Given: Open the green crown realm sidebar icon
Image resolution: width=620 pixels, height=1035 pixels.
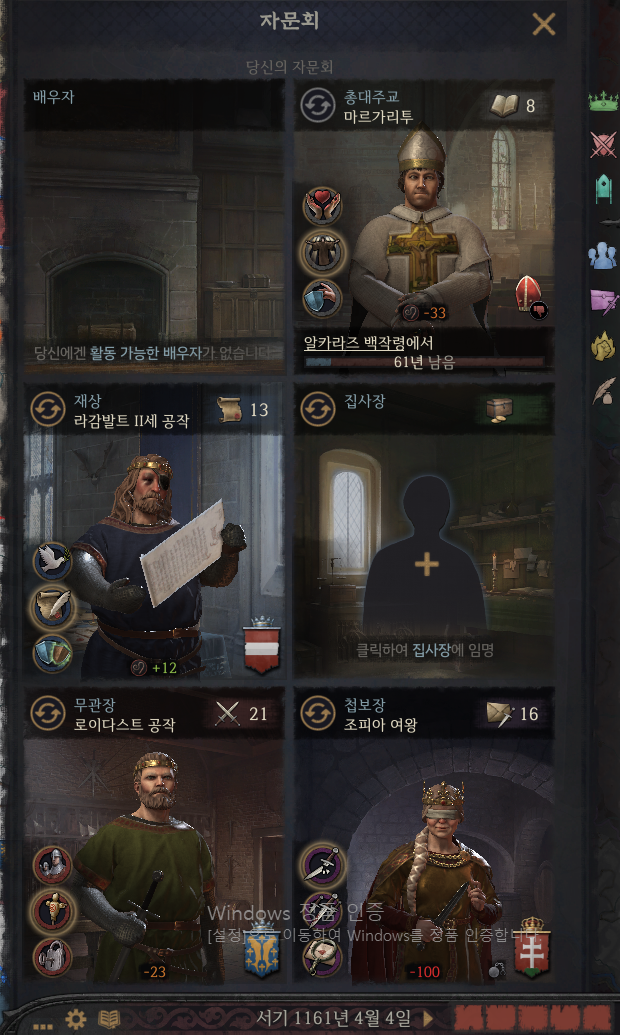Looking at the screenshot, I should (x=603, y=102).
